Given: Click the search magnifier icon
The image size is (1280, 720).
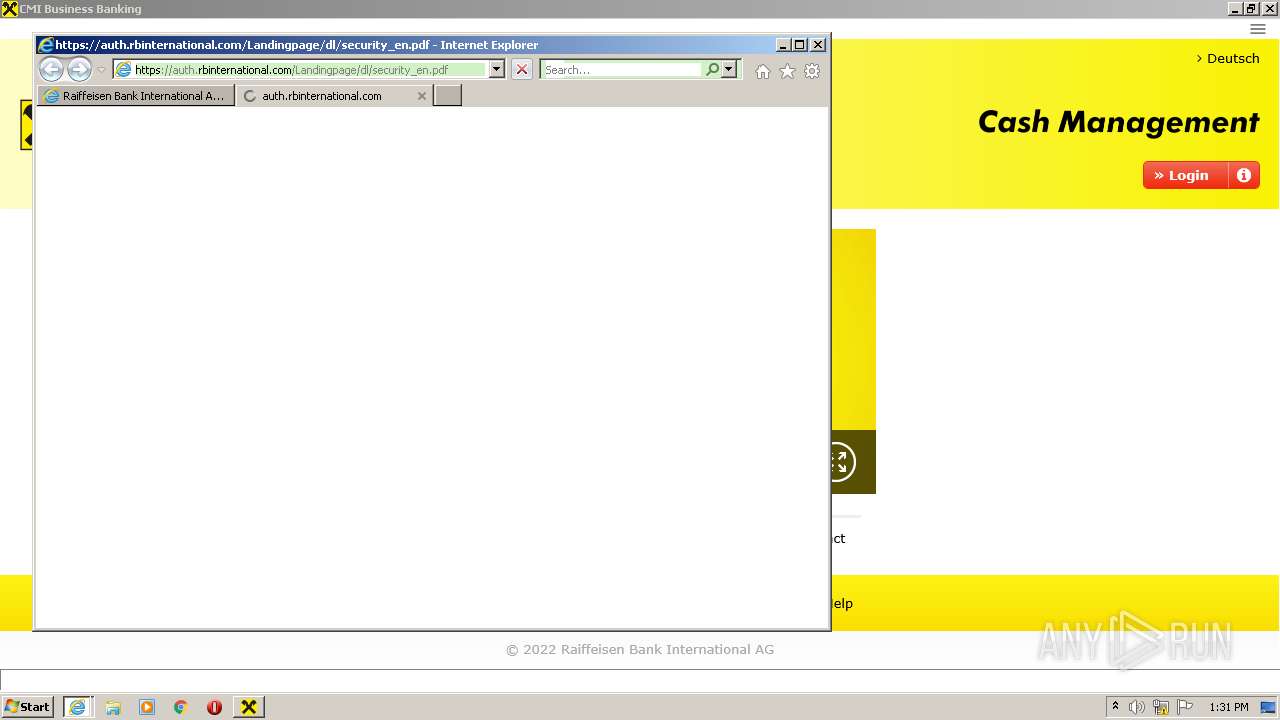Looking at the screenshot, I should click(x=712, y=70).
